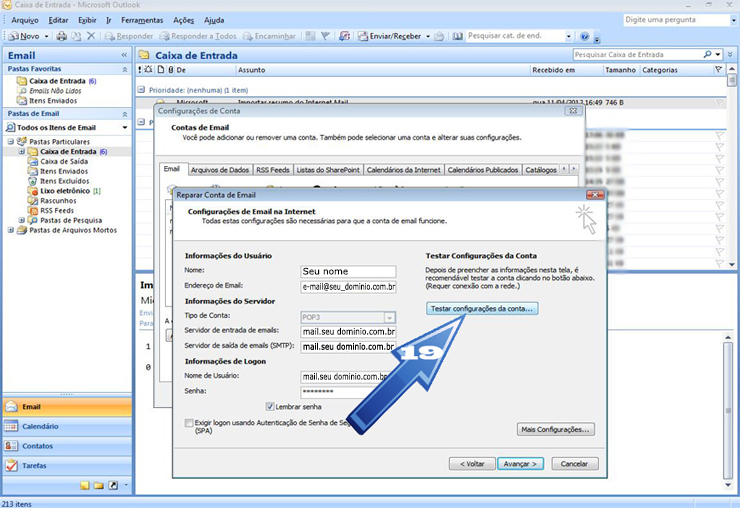
Task: Collapse the Pastas Particulares tree node
Action: click(11, 142)
